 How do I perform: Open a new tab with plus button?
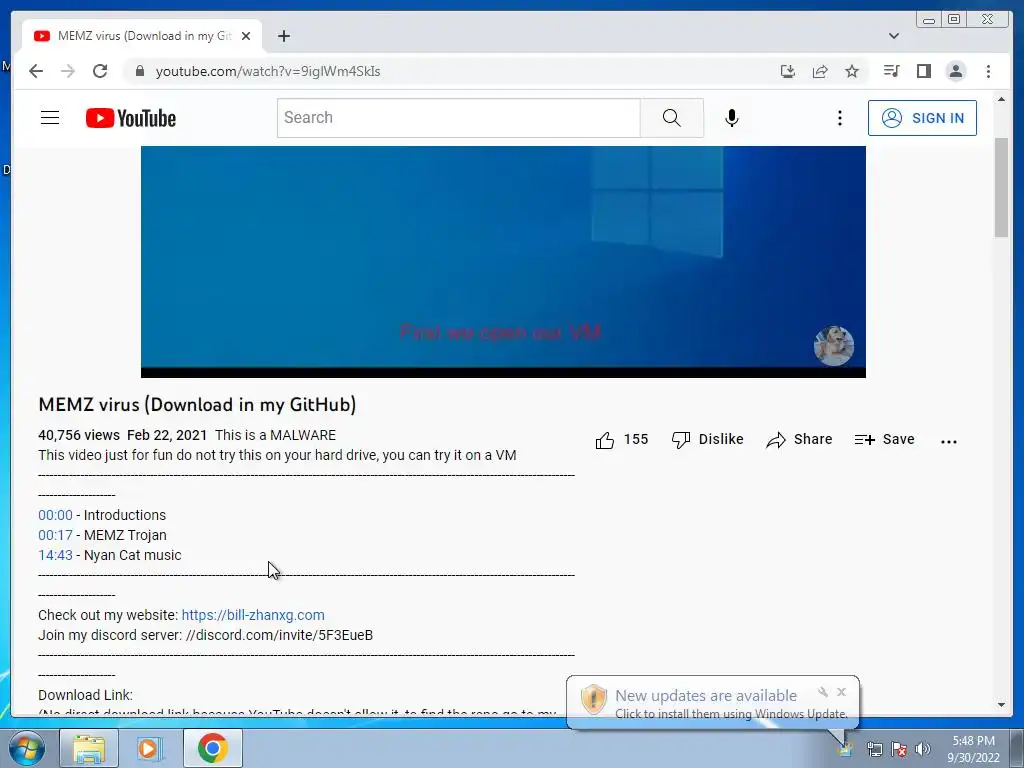[283, 37]
